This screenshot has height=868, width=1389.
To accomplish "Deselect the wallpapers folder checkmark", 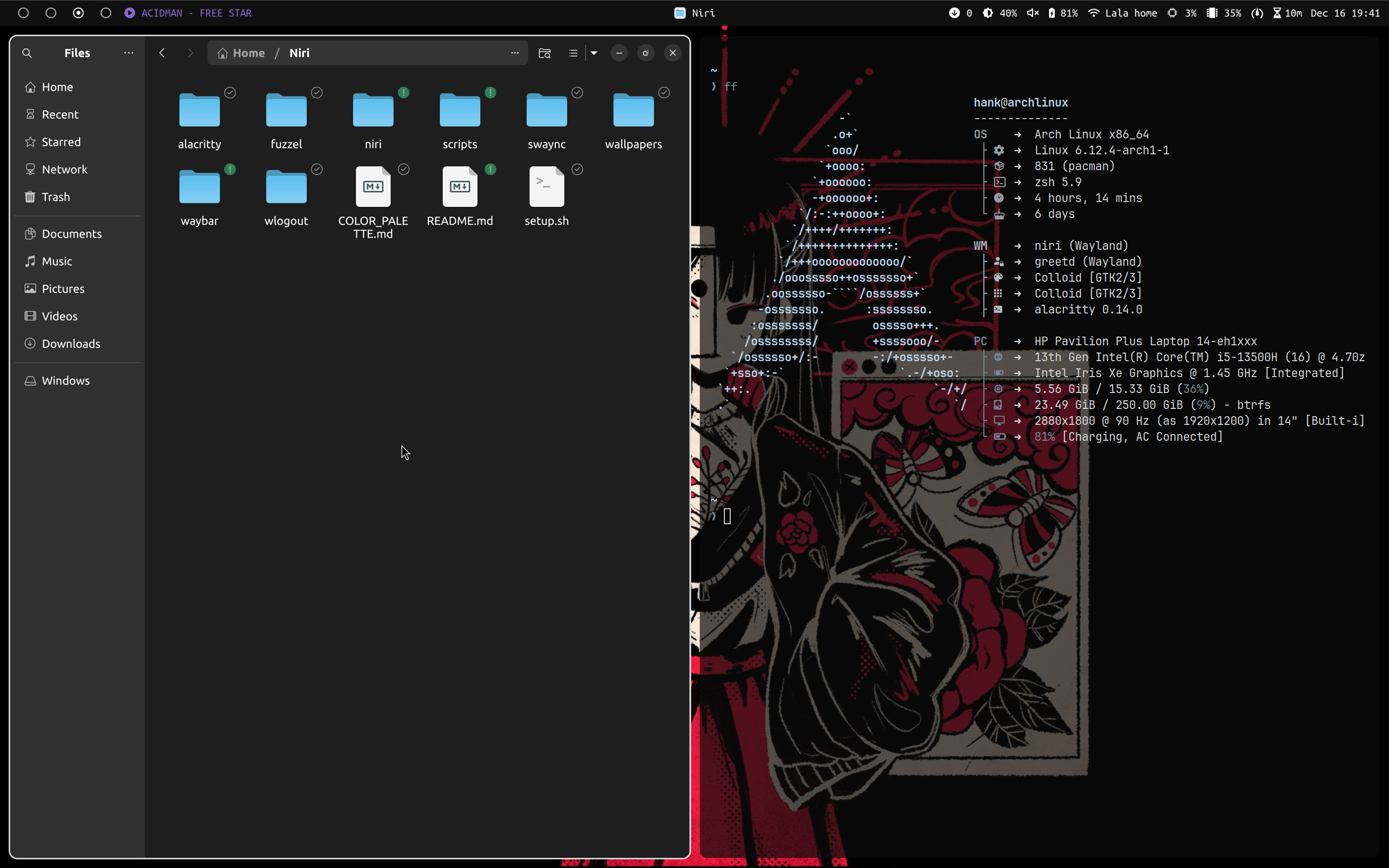I will point(664,92).
